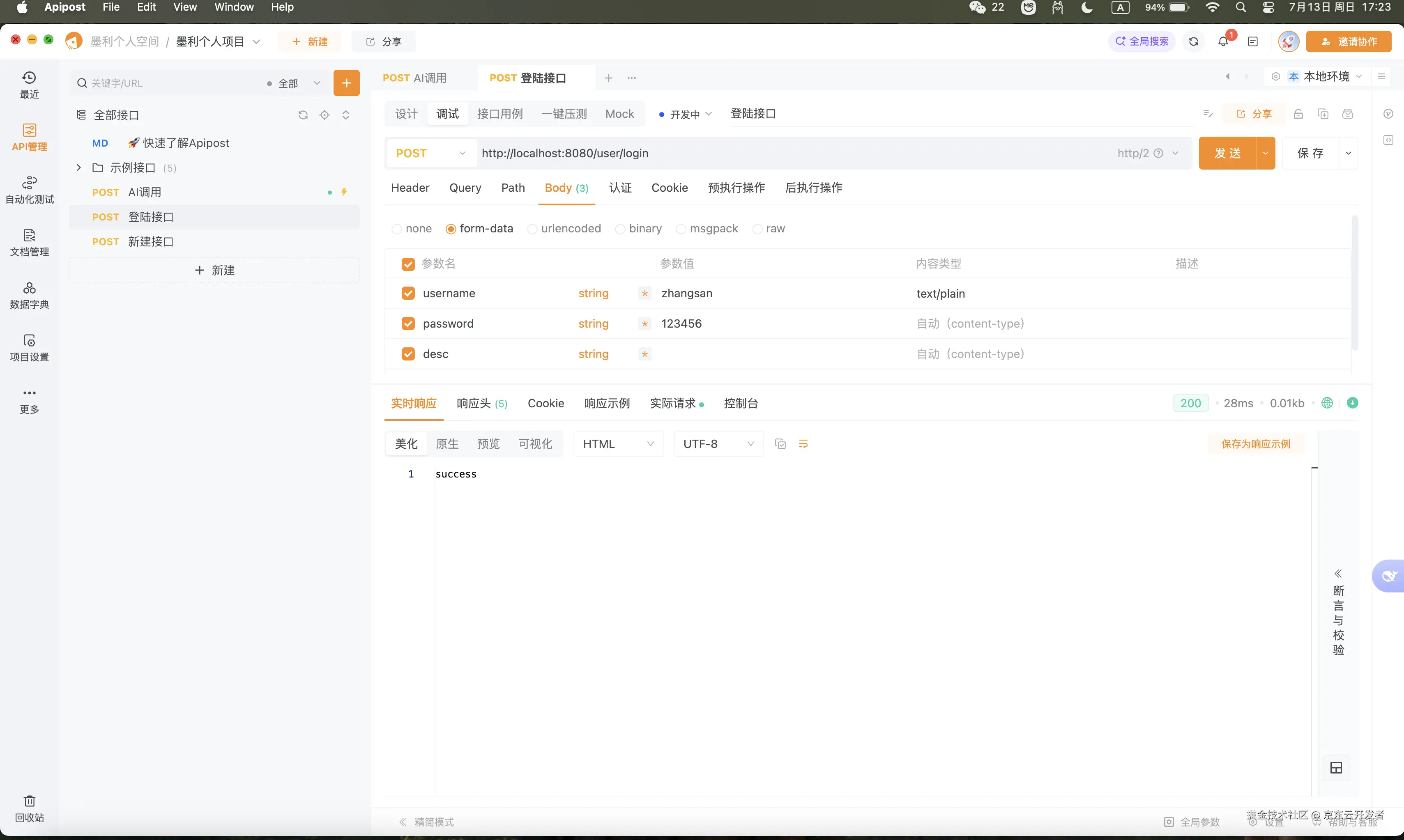This screenshot has width=1404, height=840.
Task: Refresh the 全部接口 list icon
Action: tap(303, 115)
